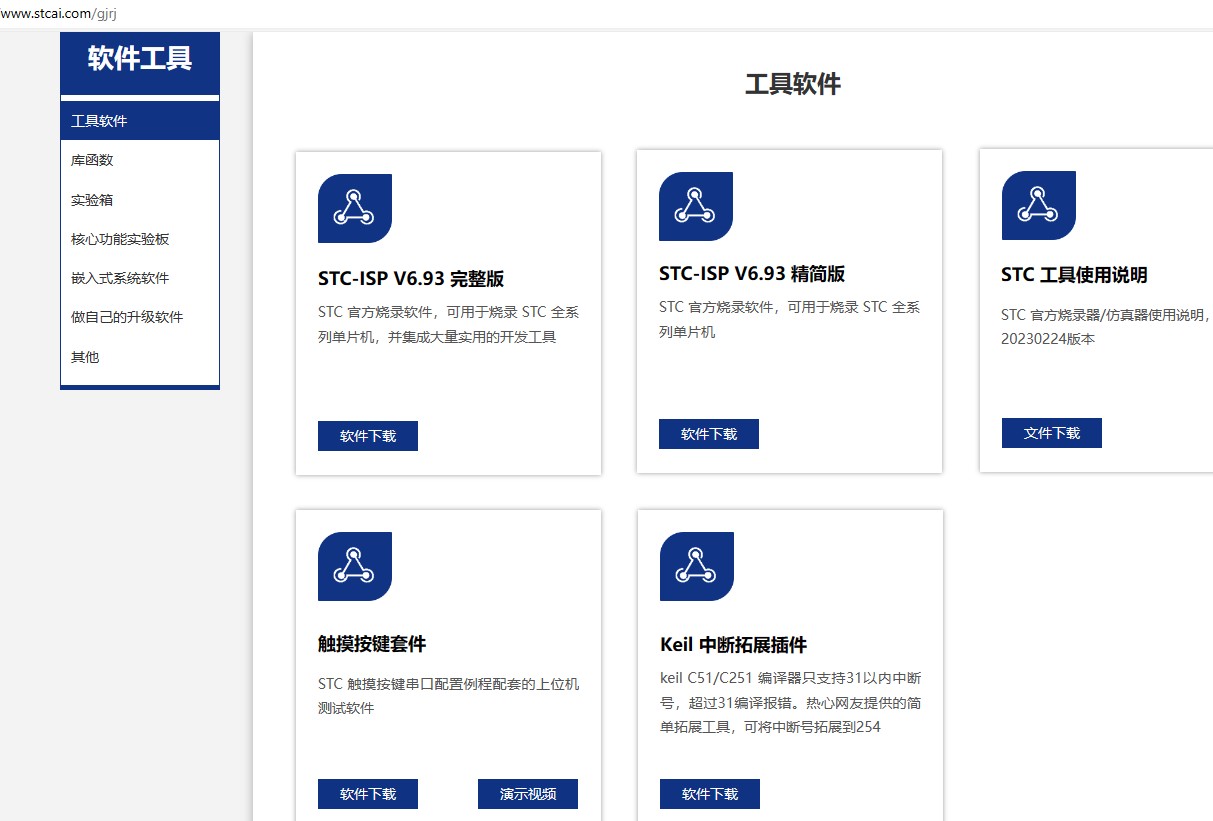Viewport: 1213px width, 821px height.
Task: Click the 触摸按键套件 card icon
Action: click(355, 566)
